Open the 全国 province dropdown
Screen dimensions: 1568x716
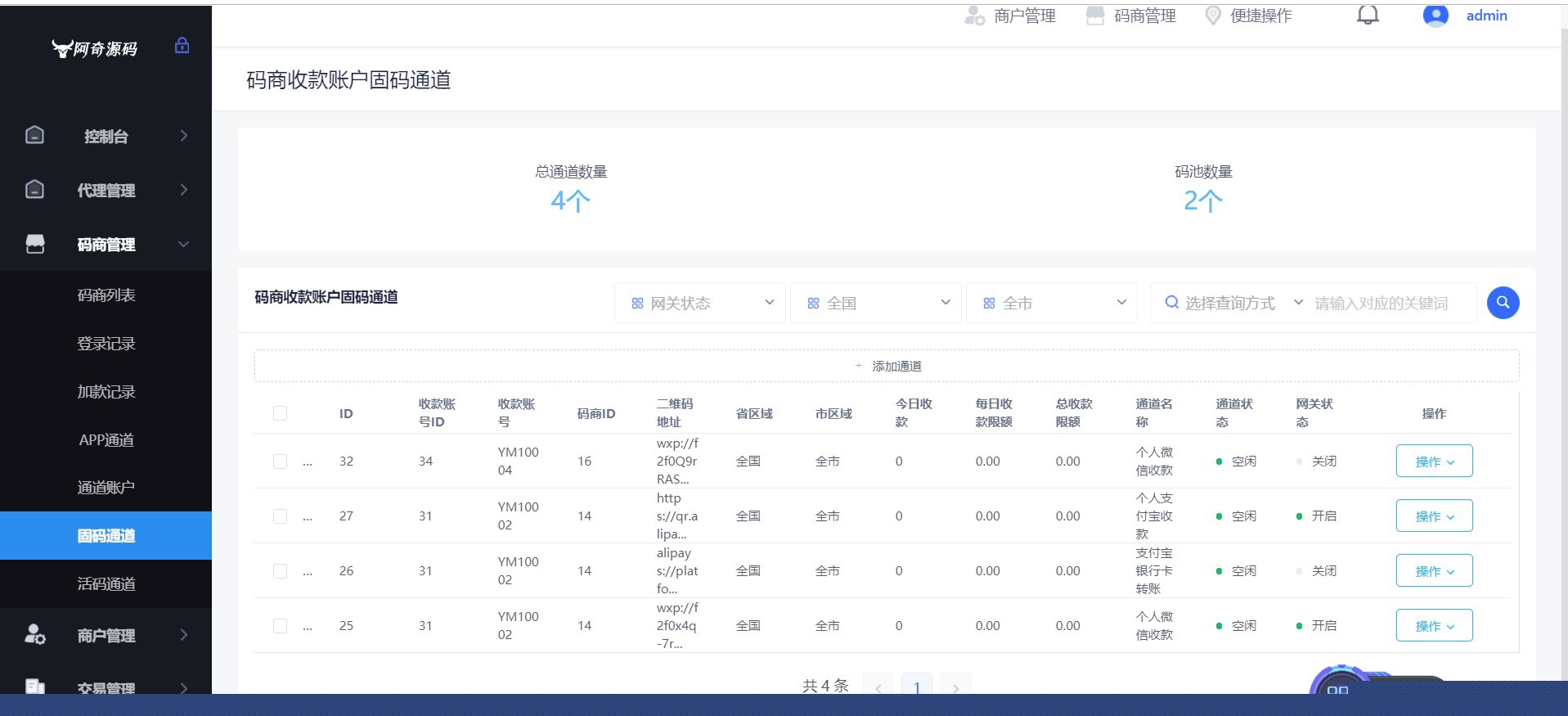pyautogui.click(x=875, y=303)
